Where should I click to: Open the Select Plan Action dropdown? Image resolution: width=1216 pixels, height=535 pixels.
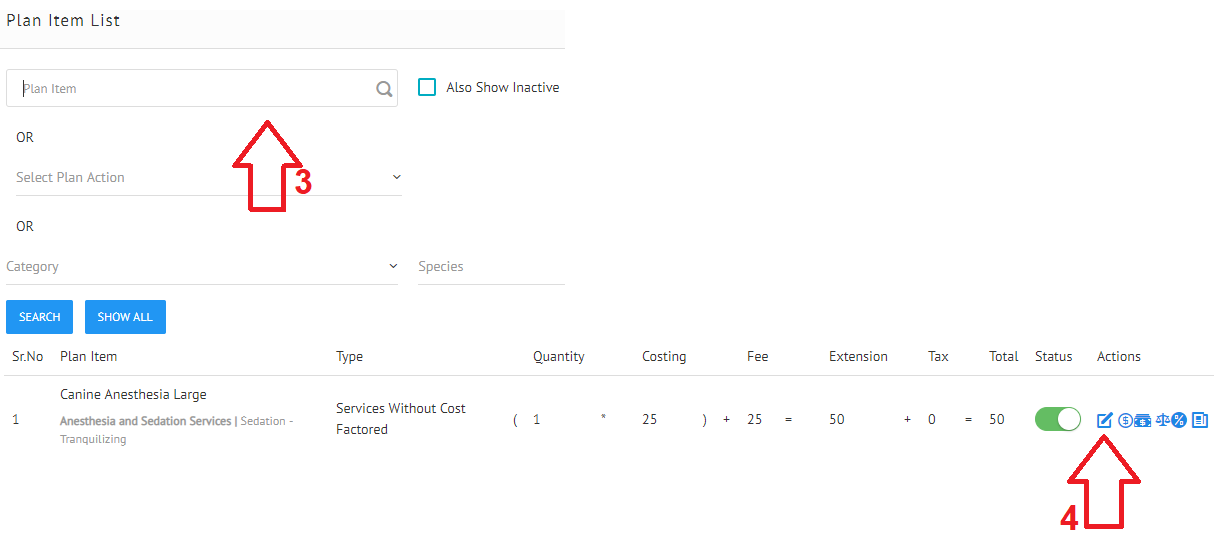(x=208, y=177)
